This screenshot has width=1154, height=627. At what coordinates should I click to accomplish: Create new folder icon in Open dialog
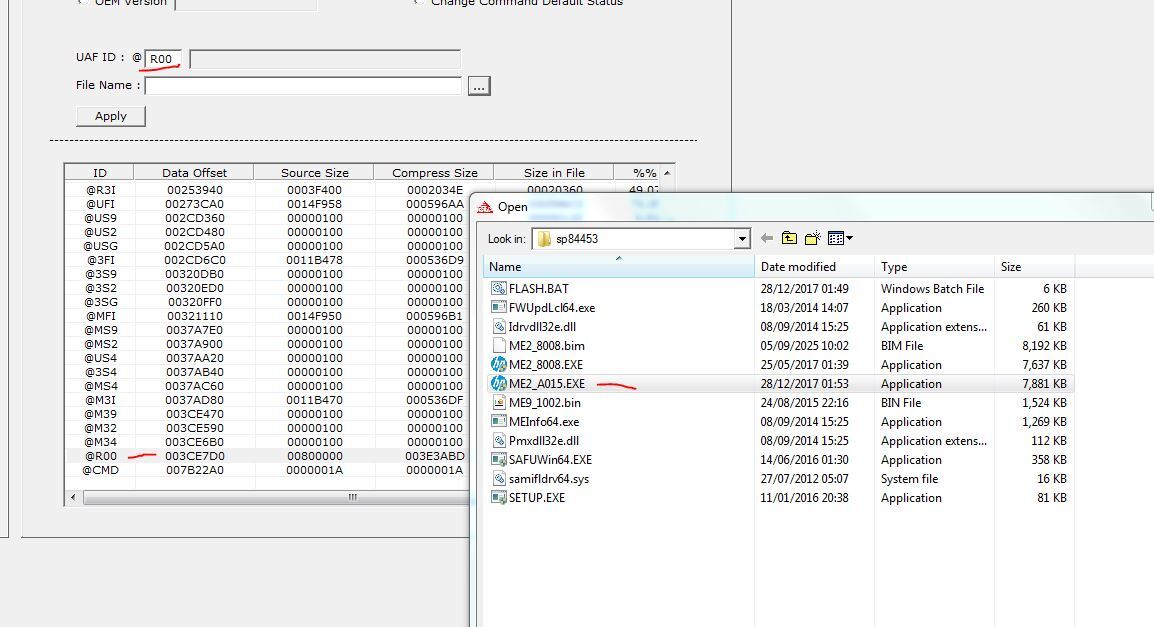pos(813,238)
